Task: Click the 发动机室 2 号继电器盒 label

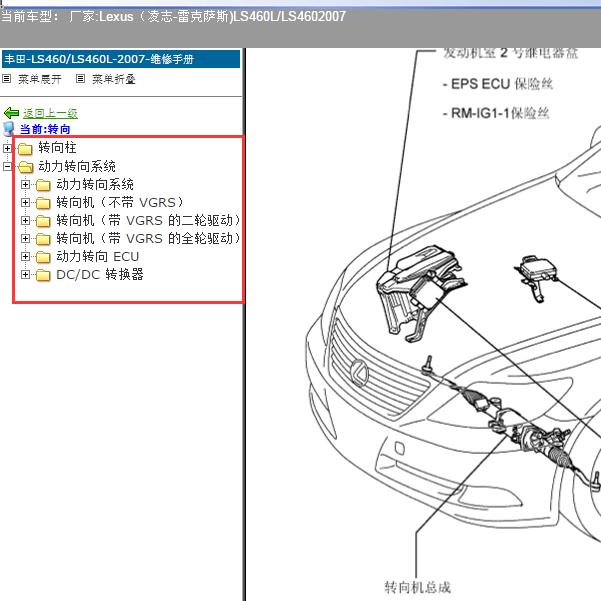Action: click(x=510, y=53)
